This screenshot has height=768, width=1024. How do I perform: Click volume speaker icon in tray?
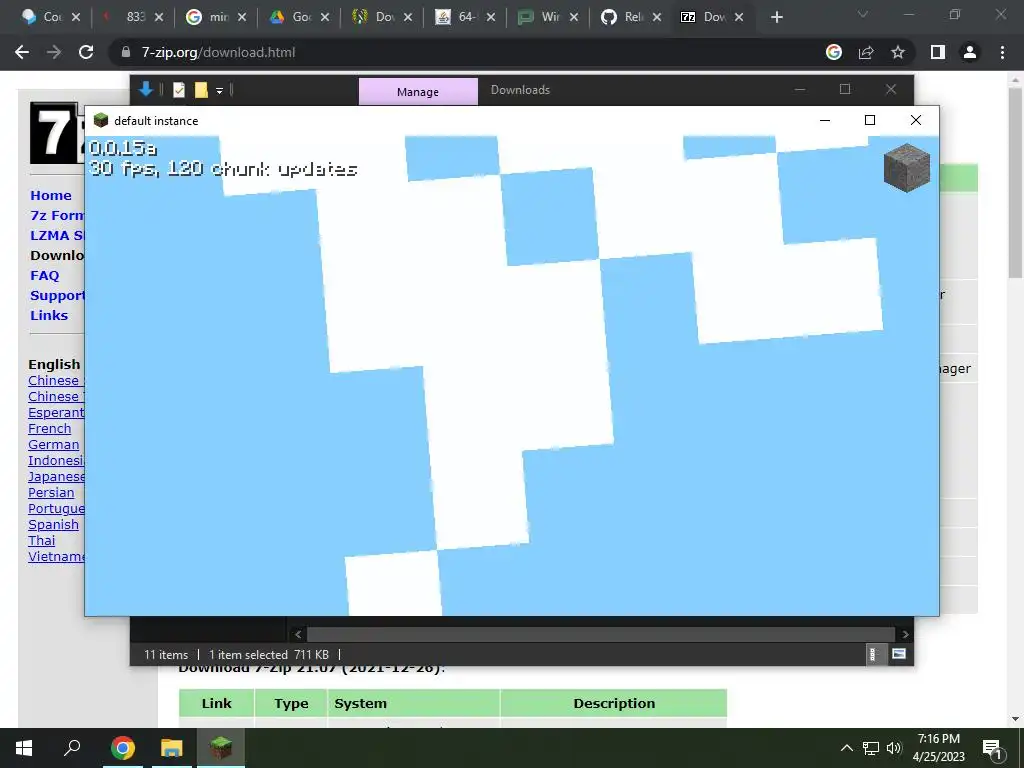click(x=894, y=748)
